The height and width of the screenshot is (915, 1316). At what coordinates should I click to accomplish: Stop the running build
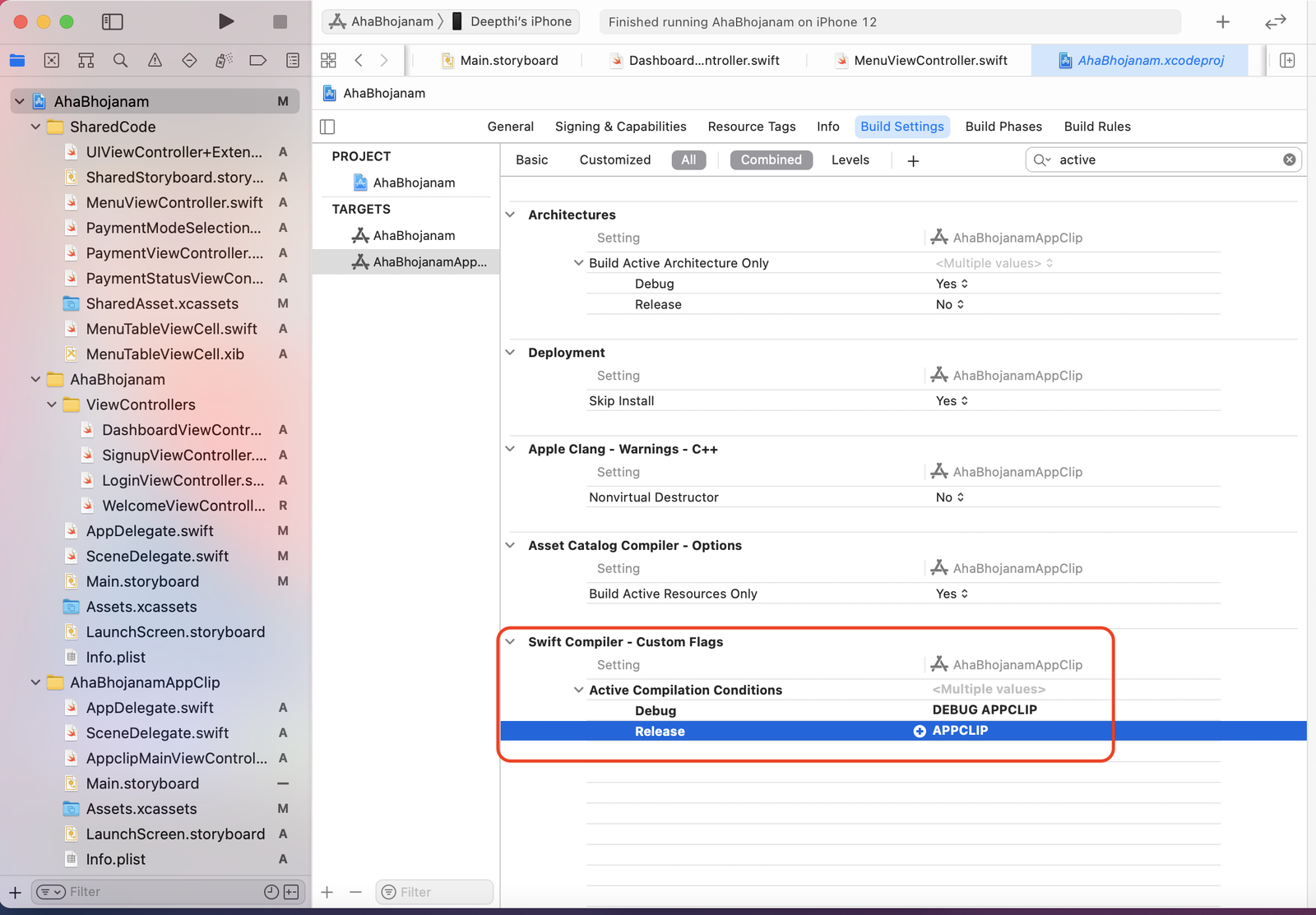pyautogui.click(x=280, y=21)
